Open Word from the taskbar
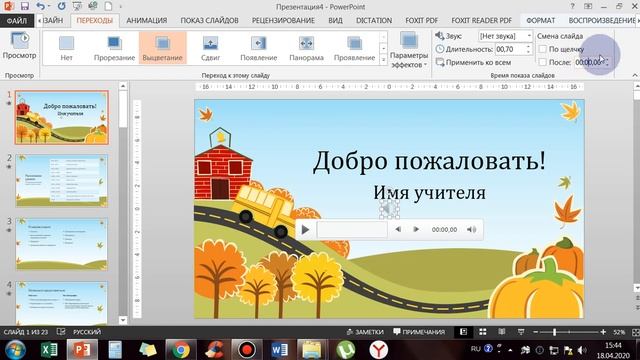 (280, 350)
